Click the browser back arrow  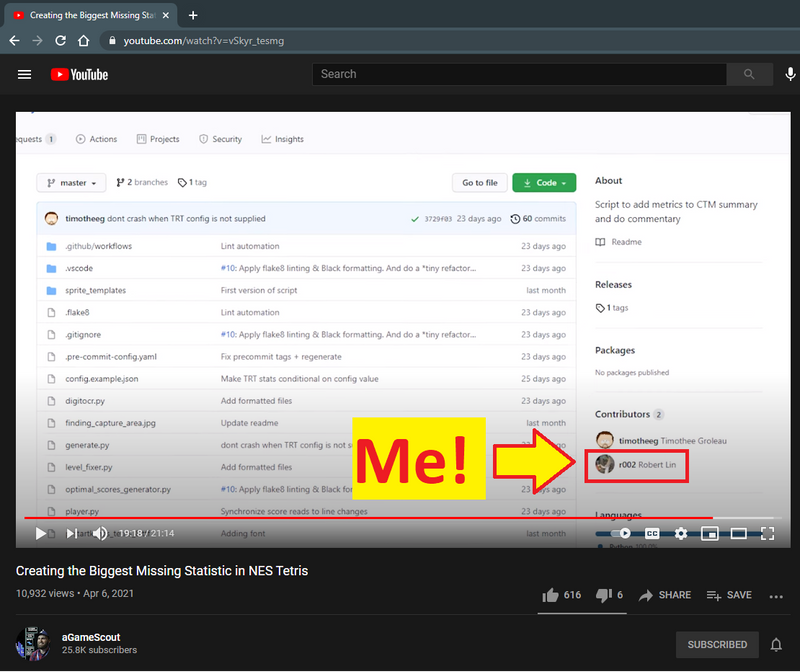(14, 40)
